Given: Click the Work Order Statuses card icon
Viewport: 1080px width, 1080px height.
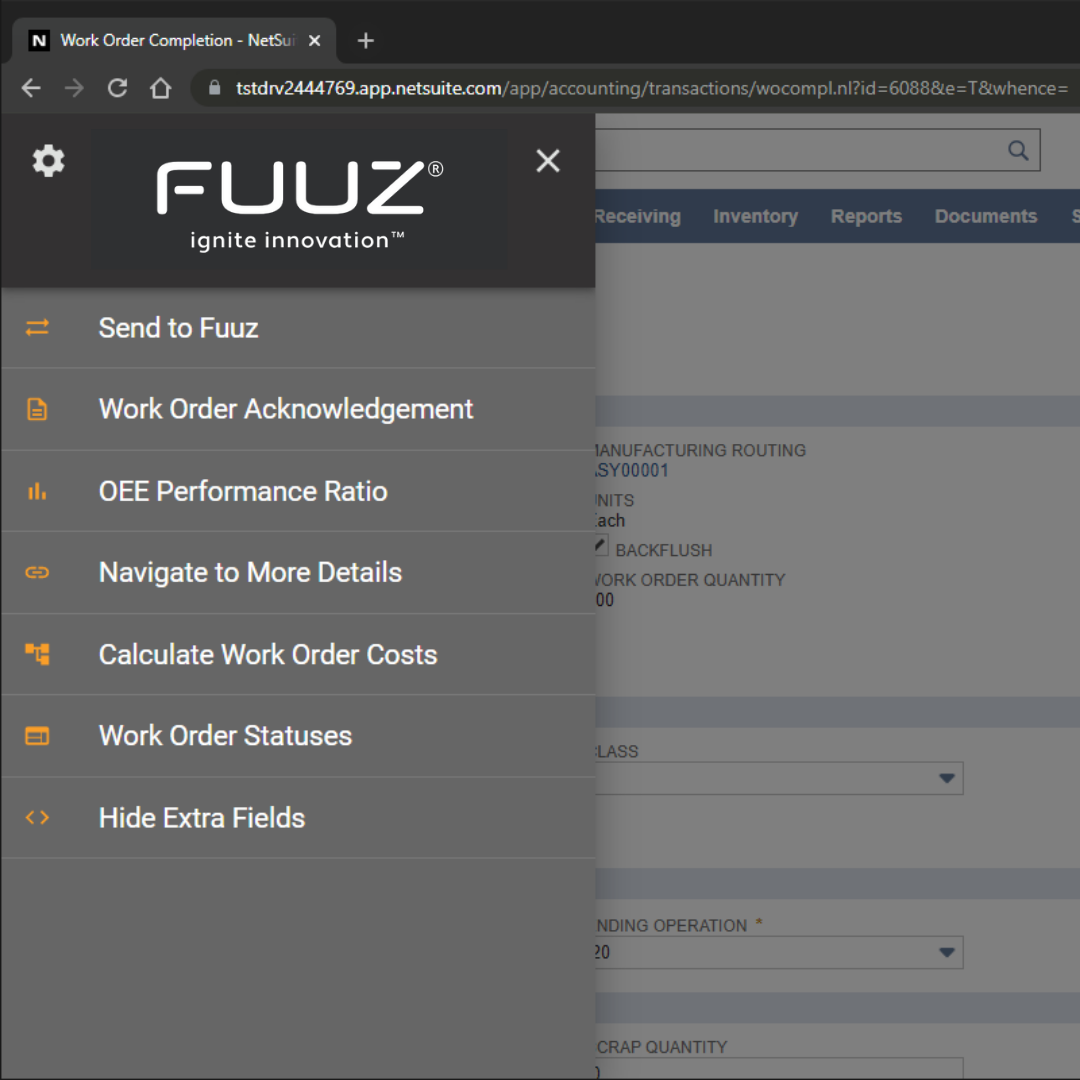Looking at the screenshot, I should click(x=37, y=736).
